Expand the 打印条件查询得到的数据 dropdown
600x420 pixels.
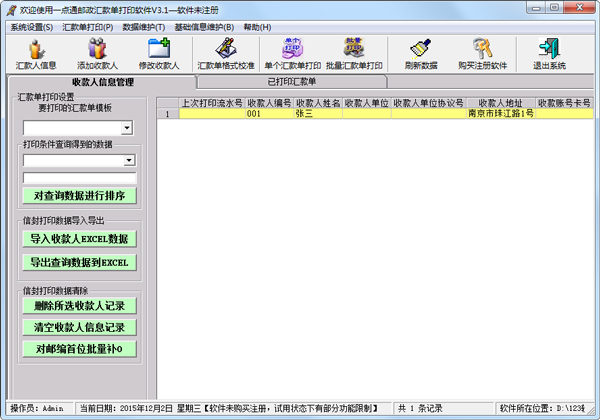point(129,160)
